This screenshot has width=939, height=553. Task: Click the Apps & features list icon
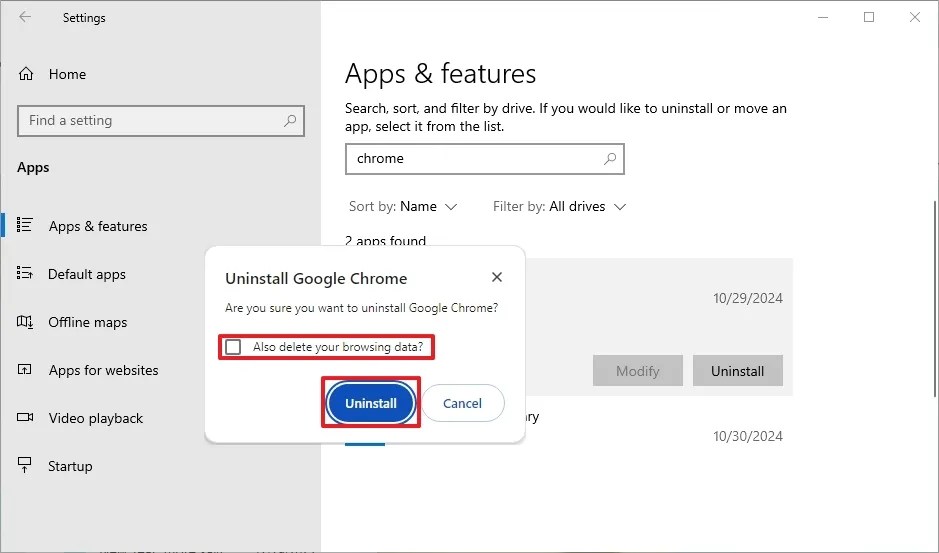25,225
